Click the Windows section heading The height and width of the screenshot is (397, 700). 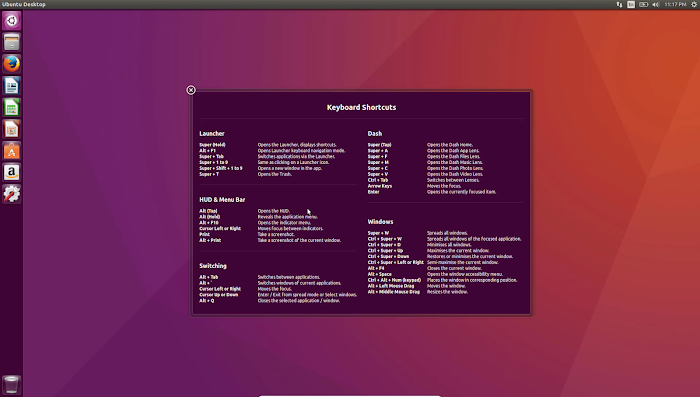[380, 221]
